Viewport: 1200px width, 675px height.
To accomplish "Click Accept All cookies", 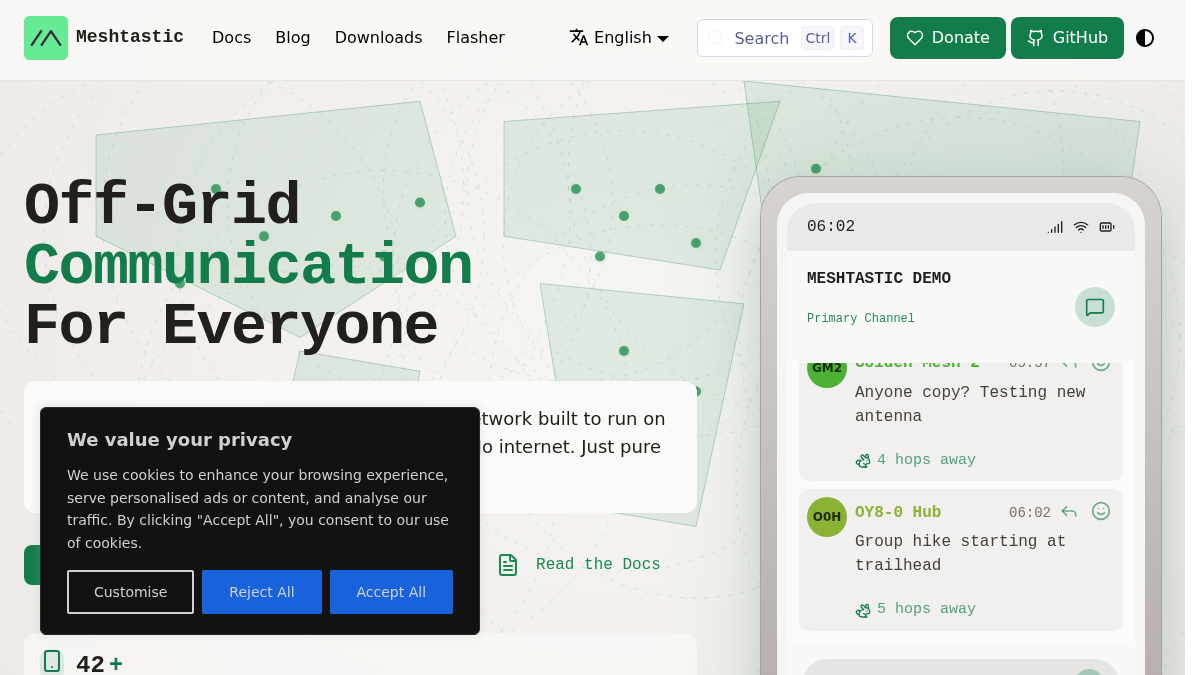I will tap(391, 592).
